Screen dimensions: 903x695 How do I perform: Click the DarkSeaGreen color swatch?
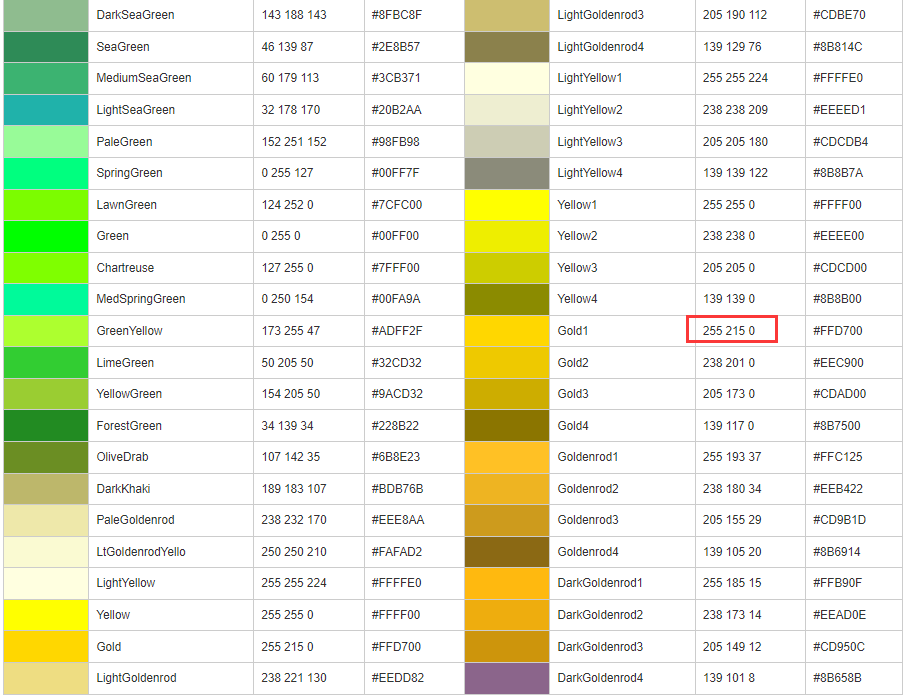pyautogui.click(x=46, y=15)
